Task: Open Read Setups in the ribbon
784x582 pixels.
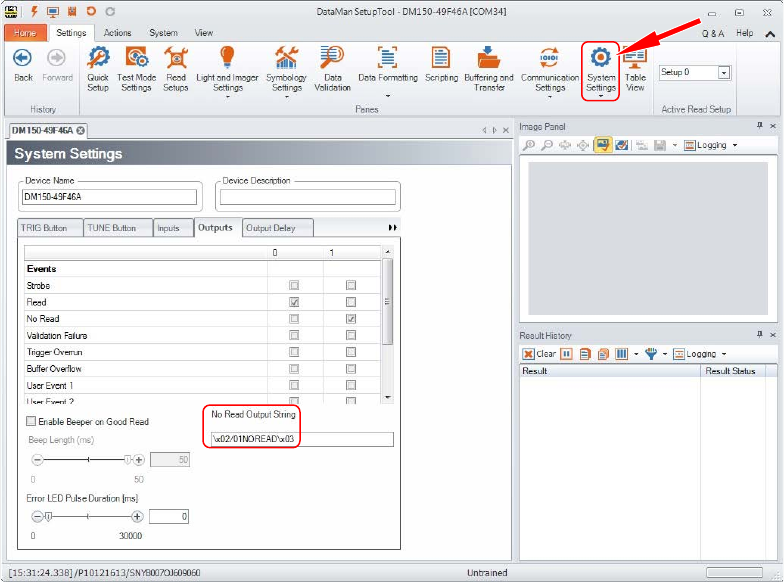Action: 176,68
